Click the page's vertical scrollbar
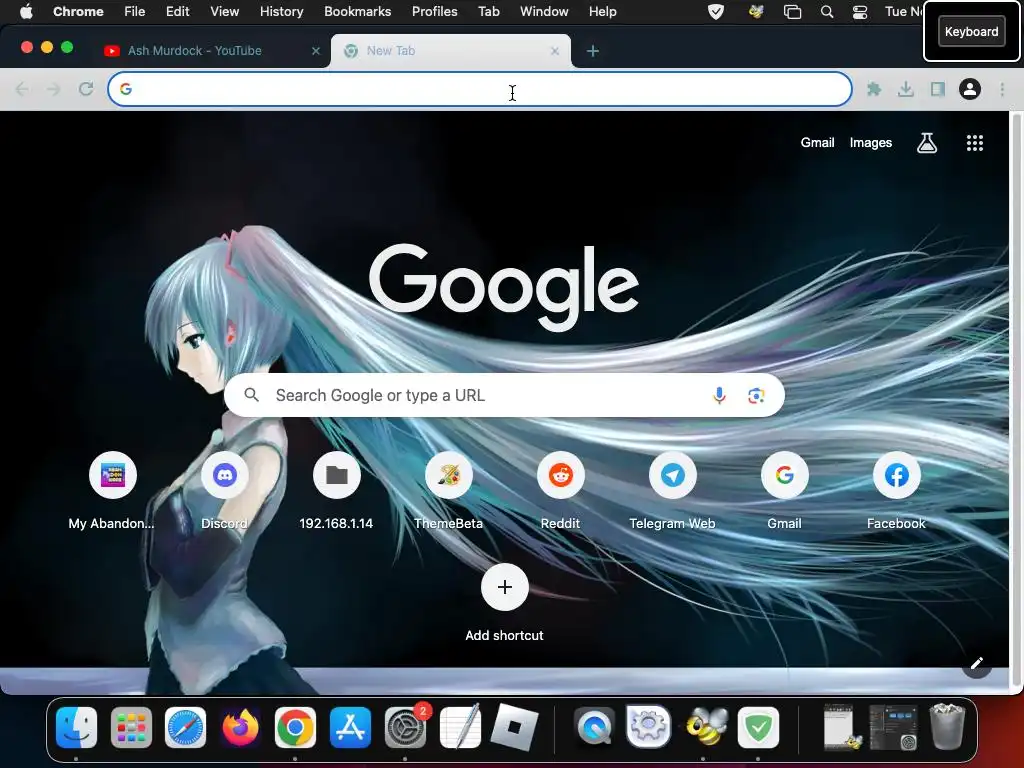This screenshot has width=1024, height=768. tap(1015, 400)
